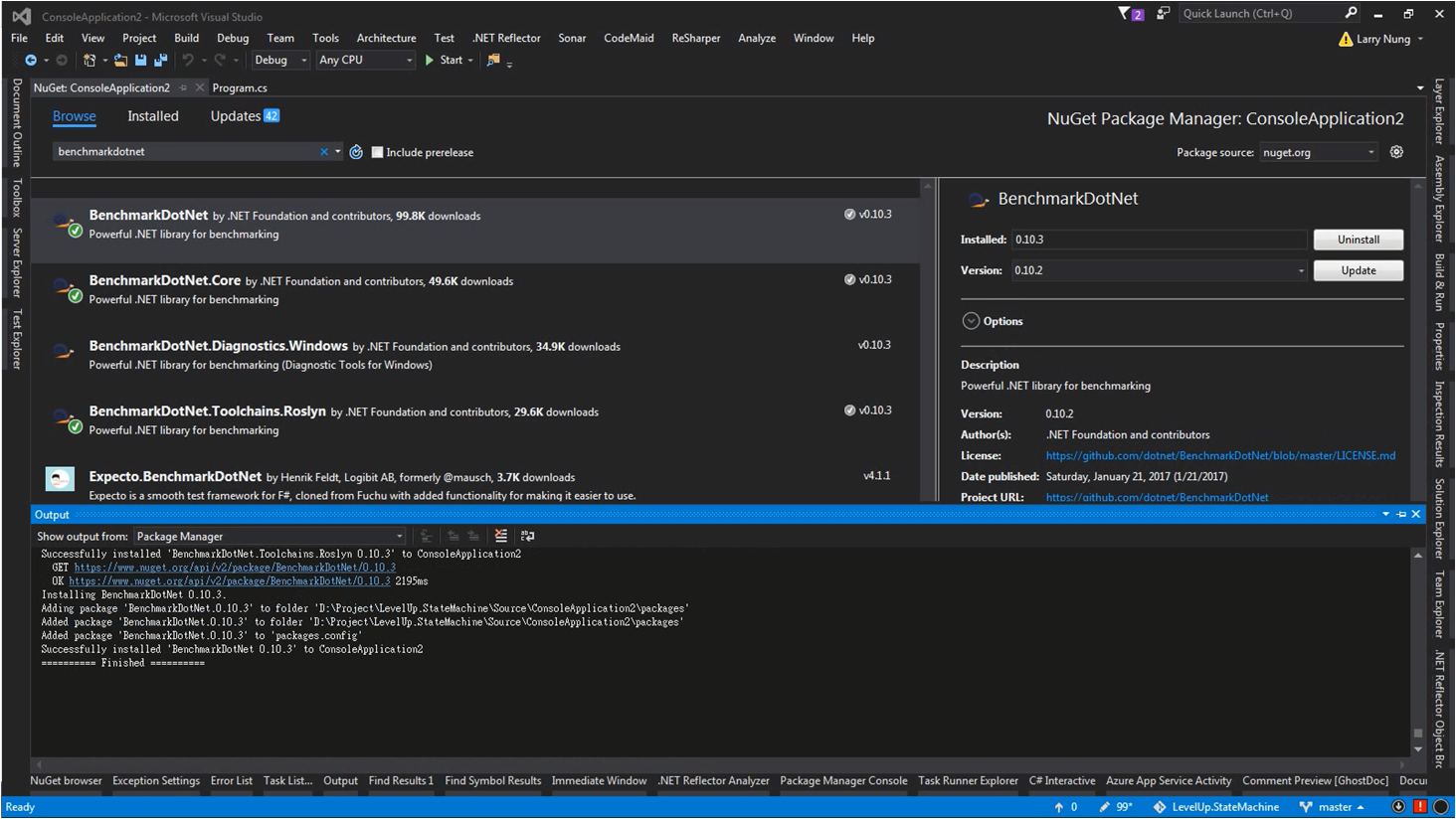Viewport: 1456px width, 819px height.
Task: Close the Output panel
Action: (x=1416, y=514)
